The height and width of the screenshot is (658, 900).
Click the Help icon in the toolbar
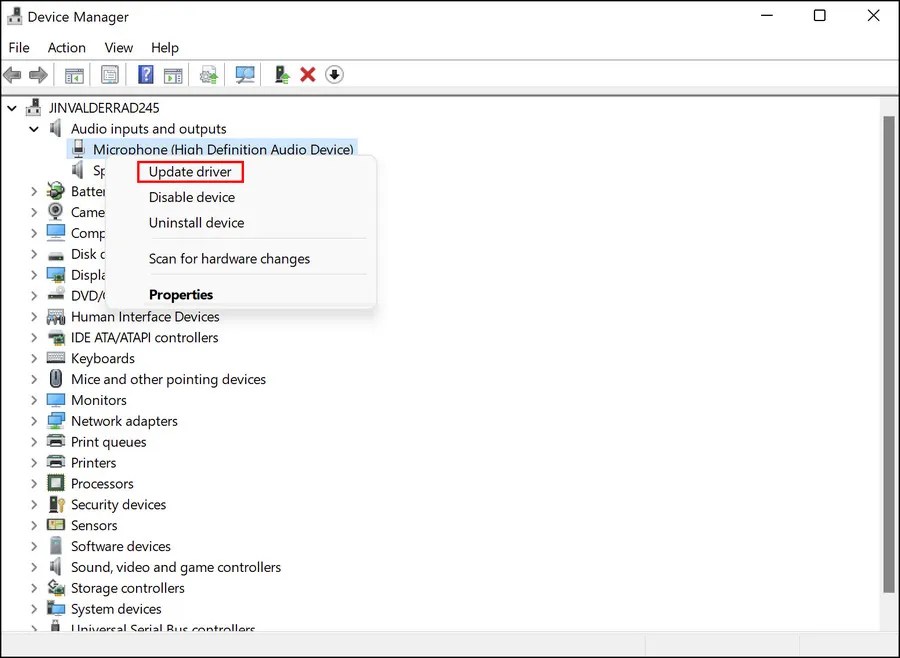point(145,74)
